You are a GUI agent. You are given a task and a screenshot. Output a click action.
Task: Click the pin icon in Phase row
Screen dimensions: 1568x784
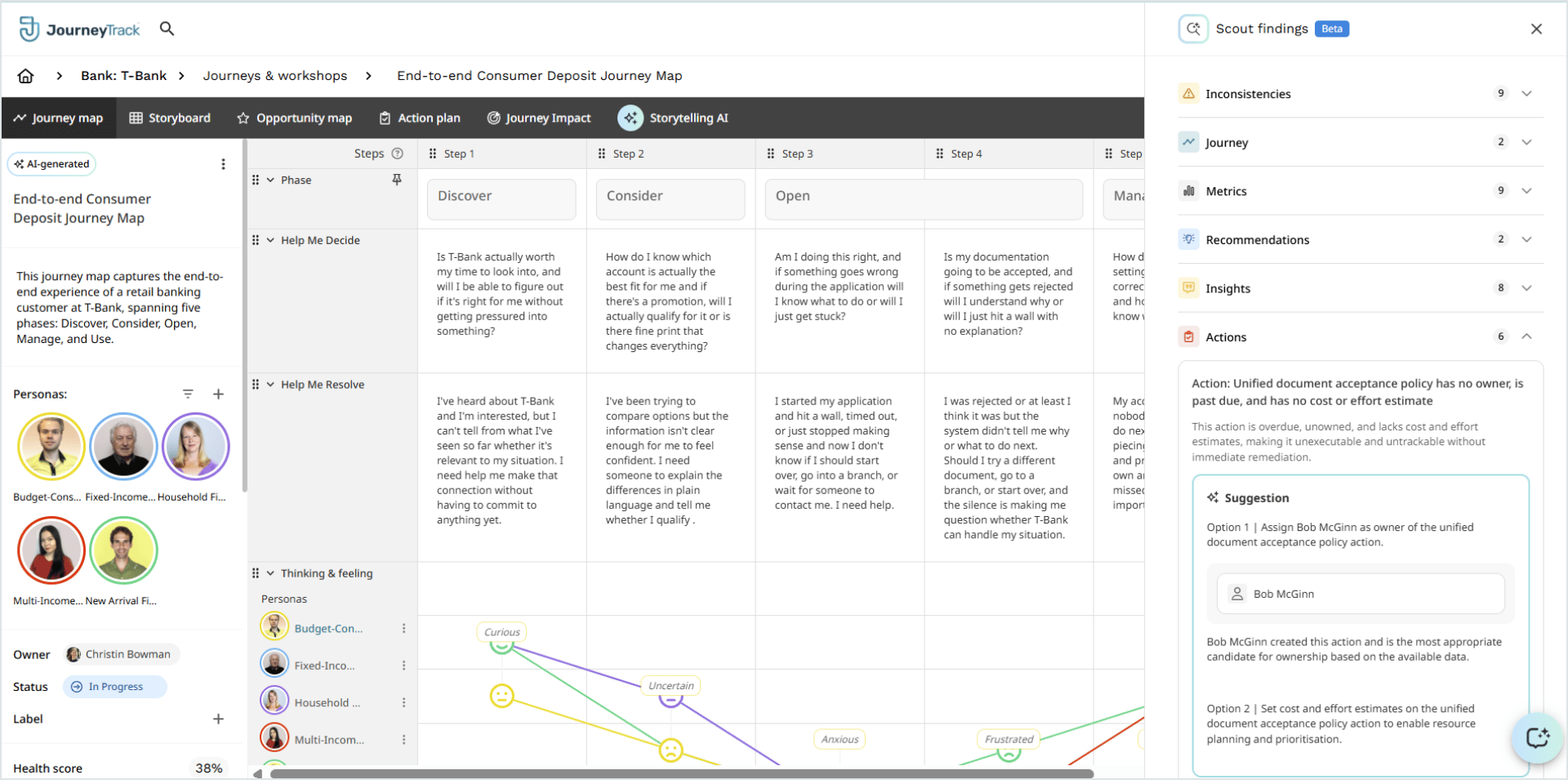(x=397, y=180)
